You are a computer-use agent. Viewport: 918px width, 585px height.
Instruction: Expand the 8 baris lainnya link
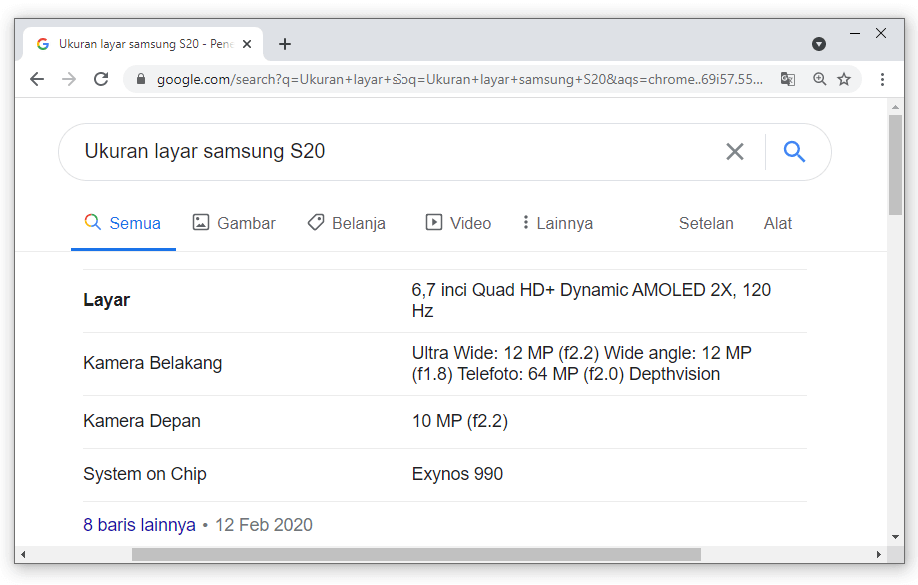point(139,525)
